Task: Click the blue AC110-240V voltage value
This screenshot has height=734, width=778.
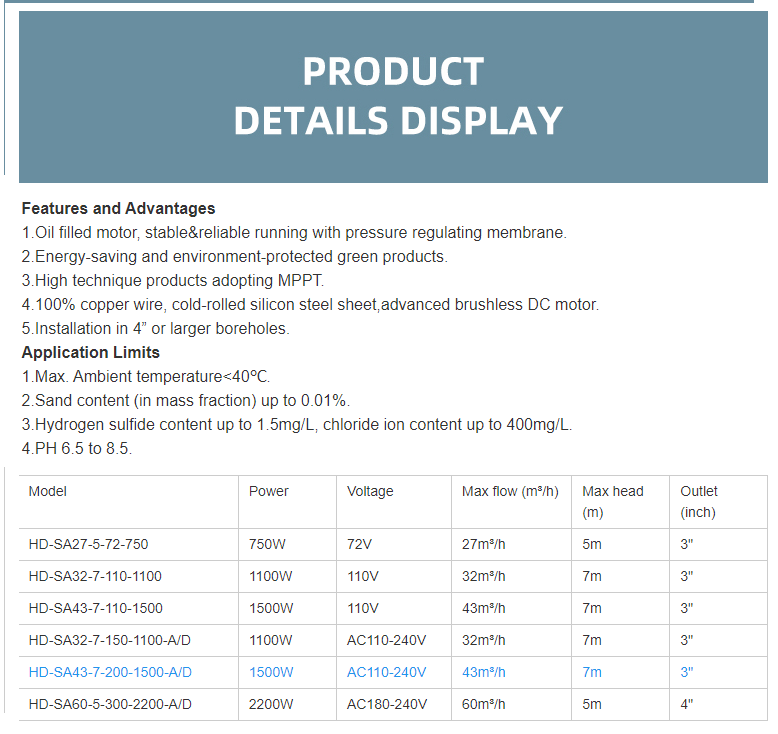Action: click(386, 672)
